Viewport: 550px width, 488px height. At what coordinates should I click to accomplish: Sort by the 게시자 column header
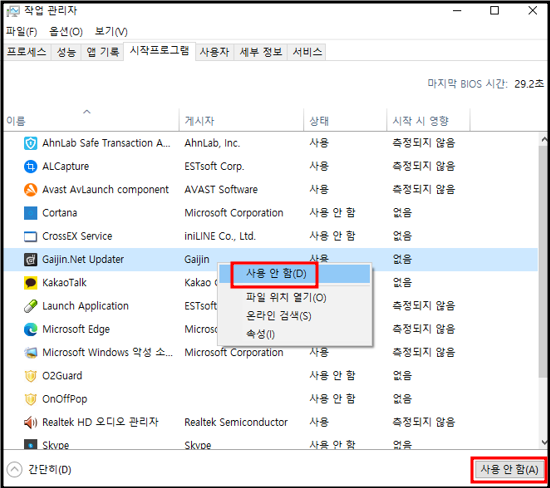pos(241,121)
